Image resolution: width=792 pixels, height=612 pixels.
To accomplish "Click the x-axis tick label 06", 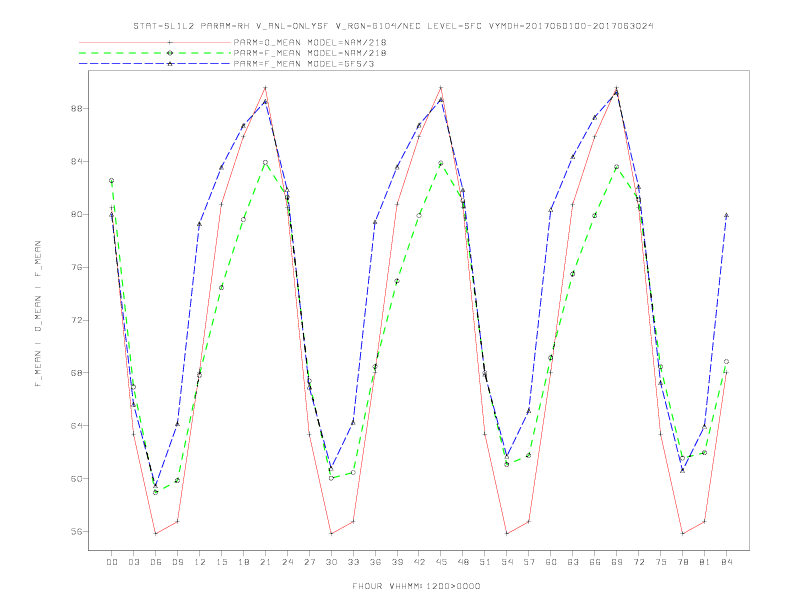I will pos(156,562).
